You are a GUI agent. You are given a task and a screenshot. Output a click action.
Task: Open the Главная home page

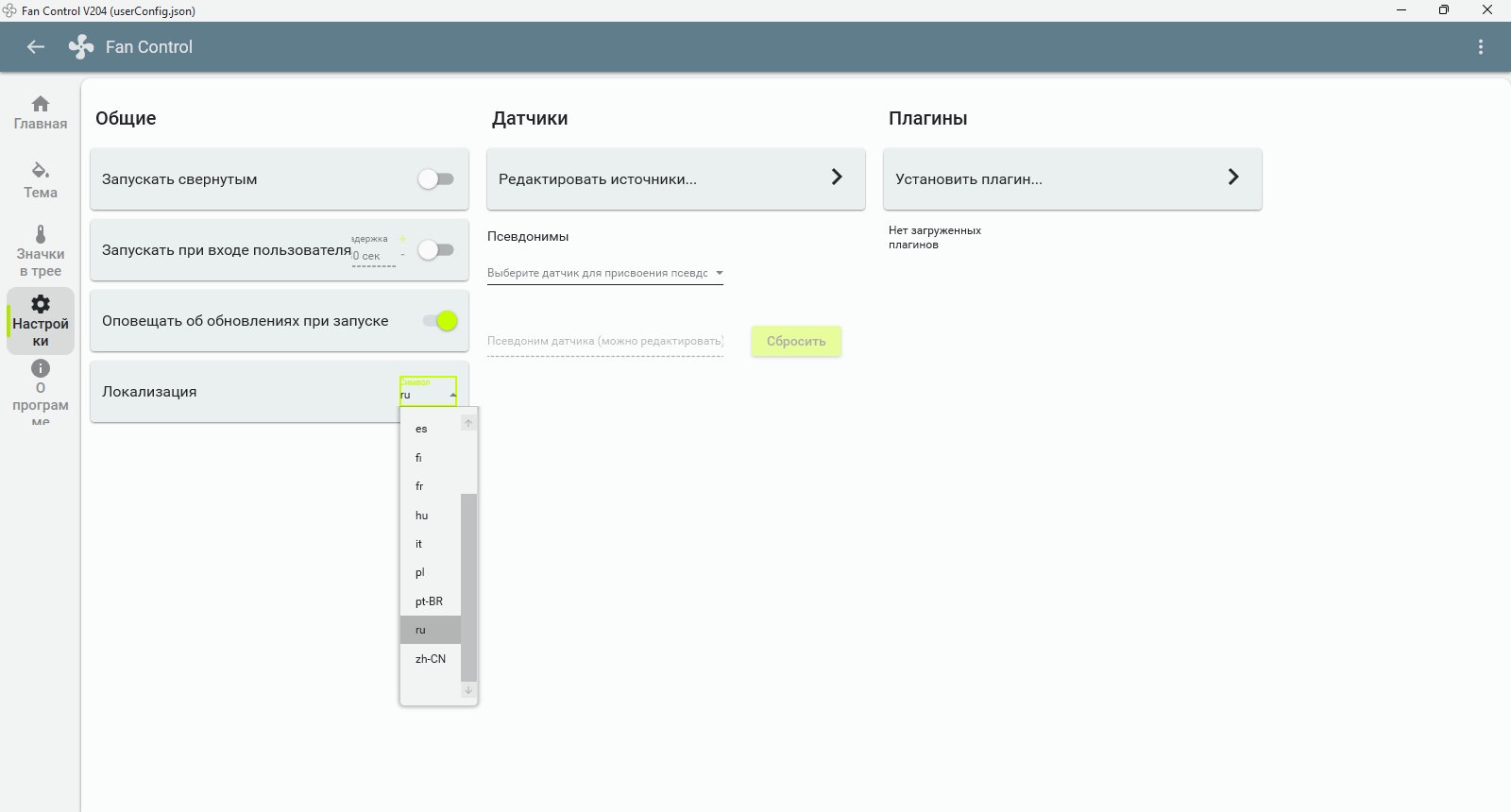41,112
